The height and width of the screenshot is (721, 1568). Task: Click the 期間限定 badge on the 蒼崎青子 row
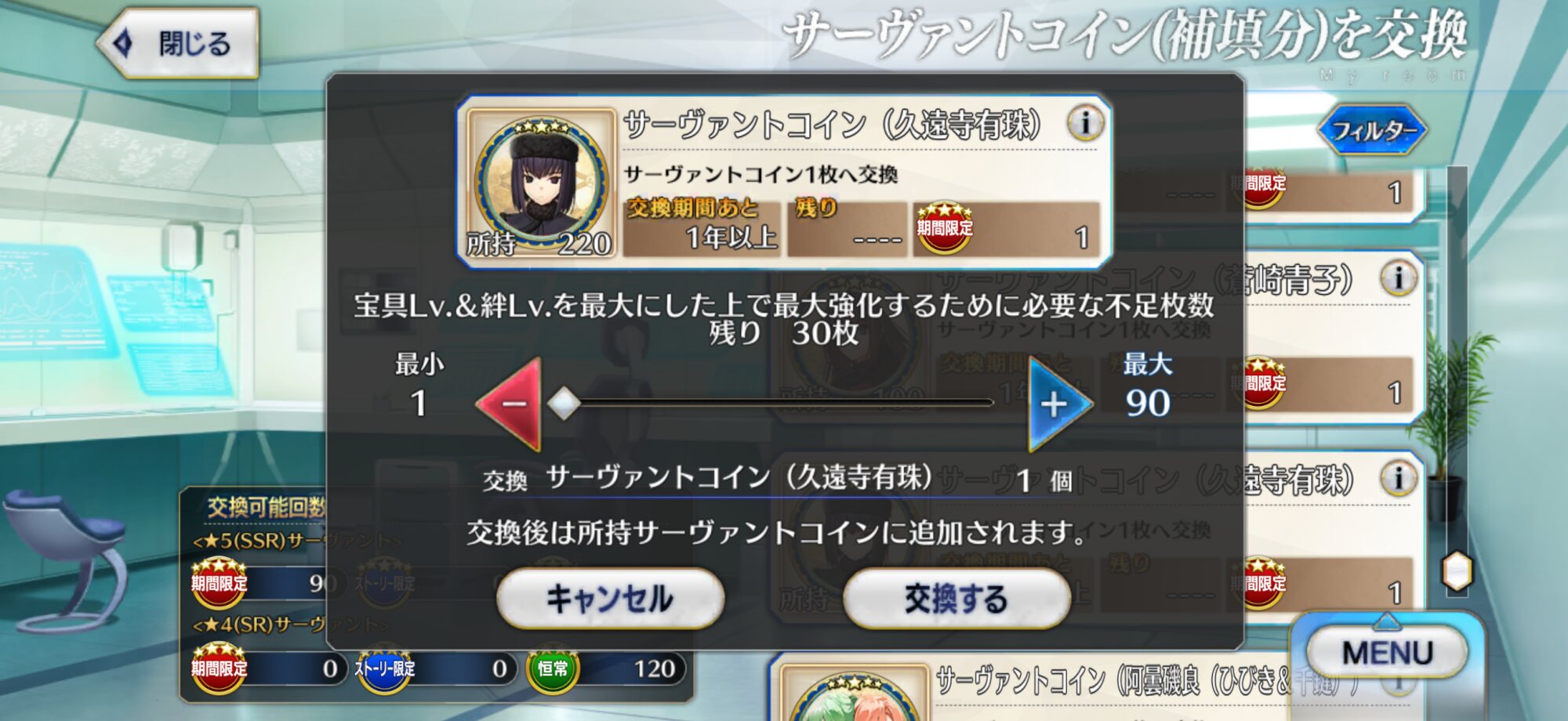coord(1259,383)
